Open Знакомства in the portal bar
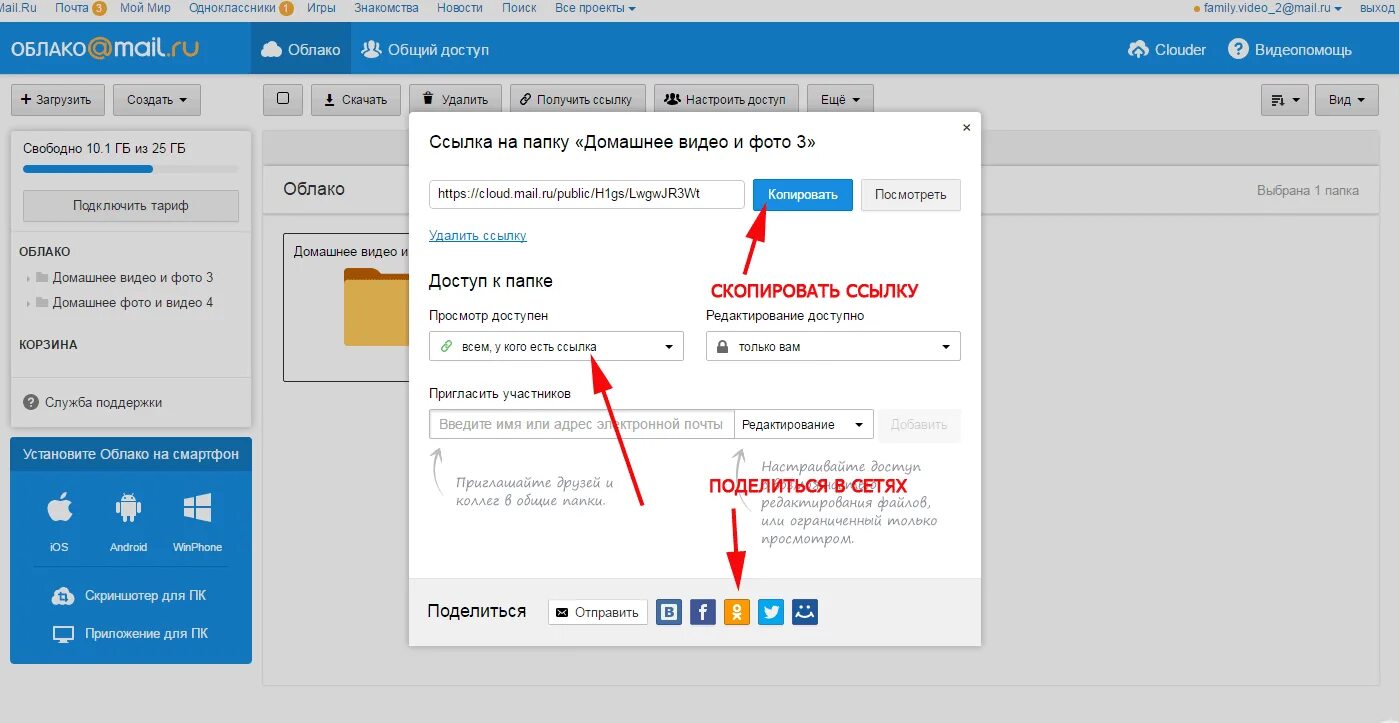1399x723 pixels. click(x=385, y=8)
